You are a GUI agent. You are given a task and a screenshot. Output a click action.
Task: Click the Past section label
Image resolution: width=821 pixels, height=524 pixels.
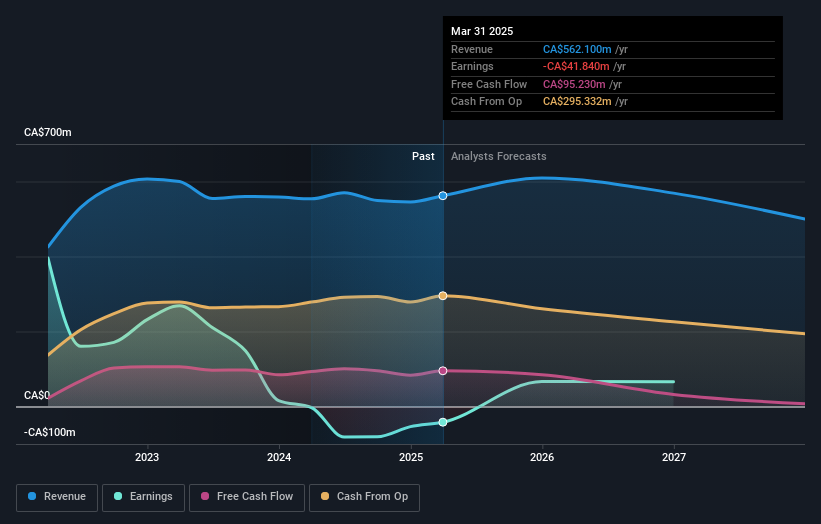423,156
